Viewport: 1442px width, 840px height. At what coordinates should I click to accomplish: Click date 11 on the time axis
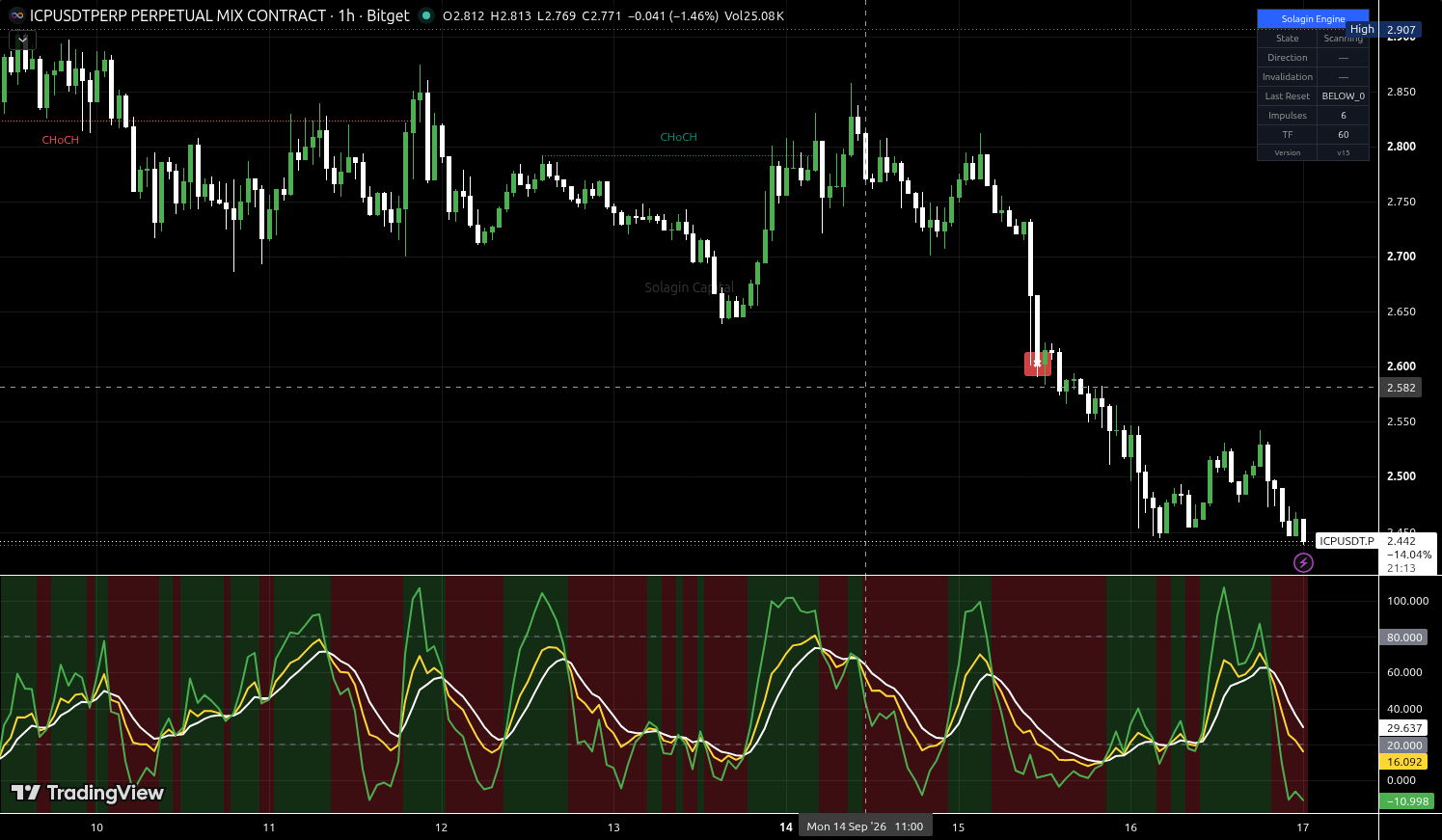pos(269,827)
